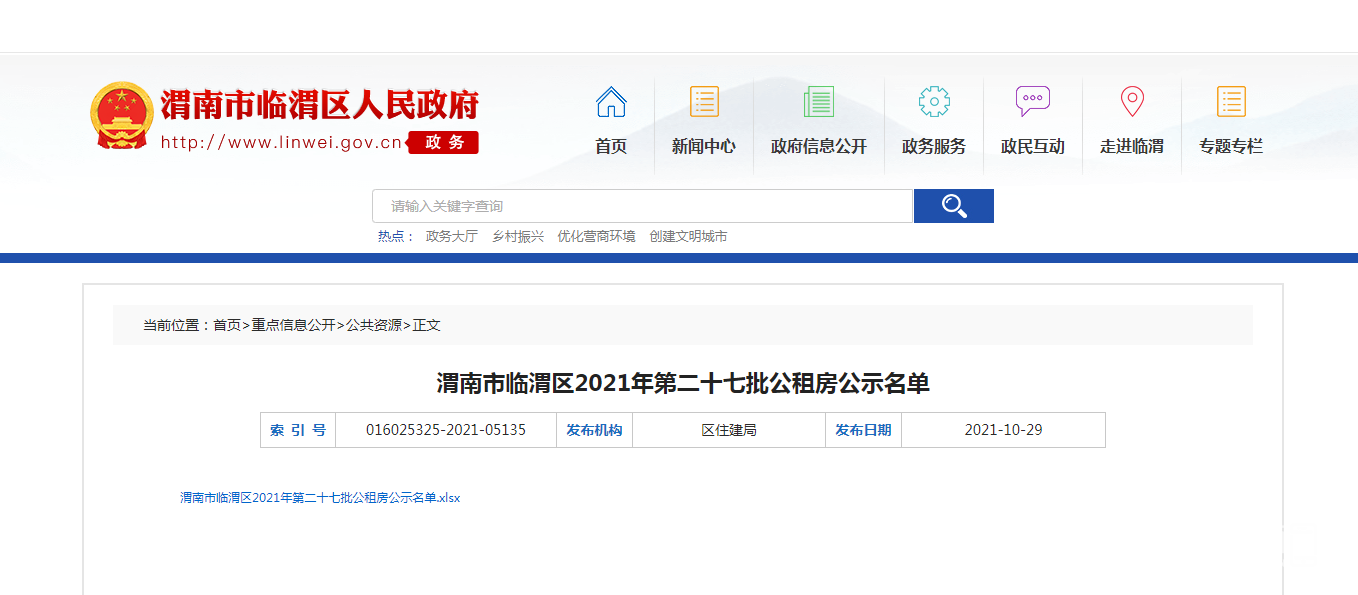Go to 优化营商环境 hot link

596,237
